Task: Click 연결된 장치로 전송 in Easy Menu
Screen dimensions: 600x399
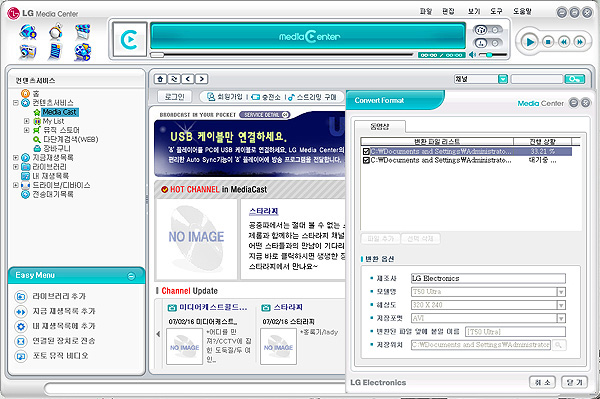Action: point(64,341)
